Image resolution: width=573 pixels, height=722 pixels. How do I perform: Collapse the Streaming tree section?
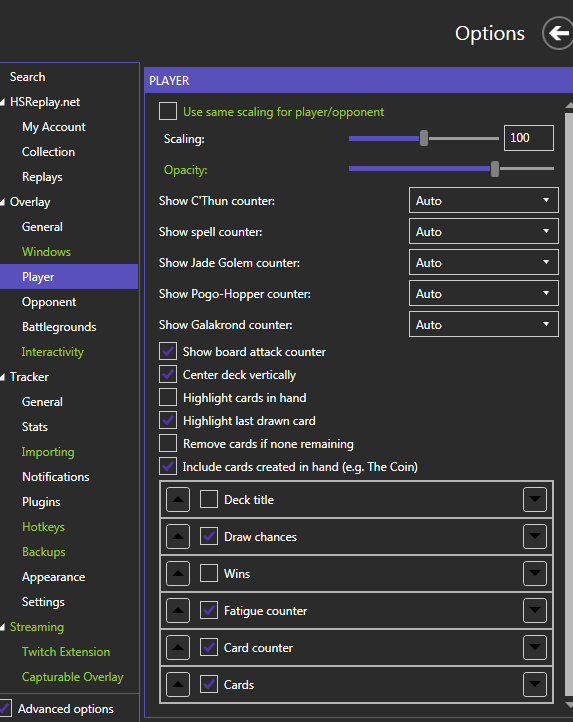pos(3,627)
